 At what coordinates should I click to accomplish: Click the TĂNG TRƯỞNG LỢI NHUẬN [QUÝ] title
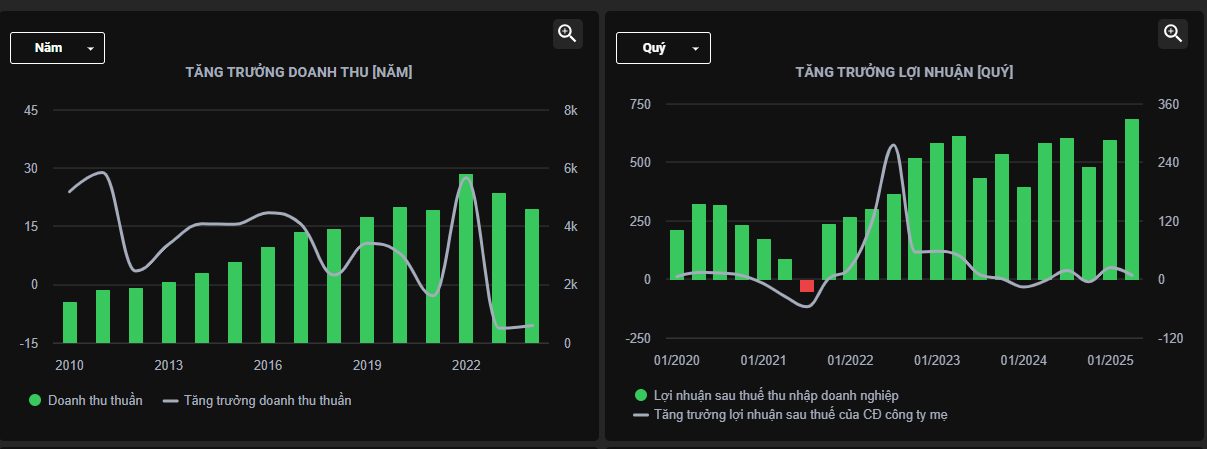pyautogui.click(x=905, y=72)
